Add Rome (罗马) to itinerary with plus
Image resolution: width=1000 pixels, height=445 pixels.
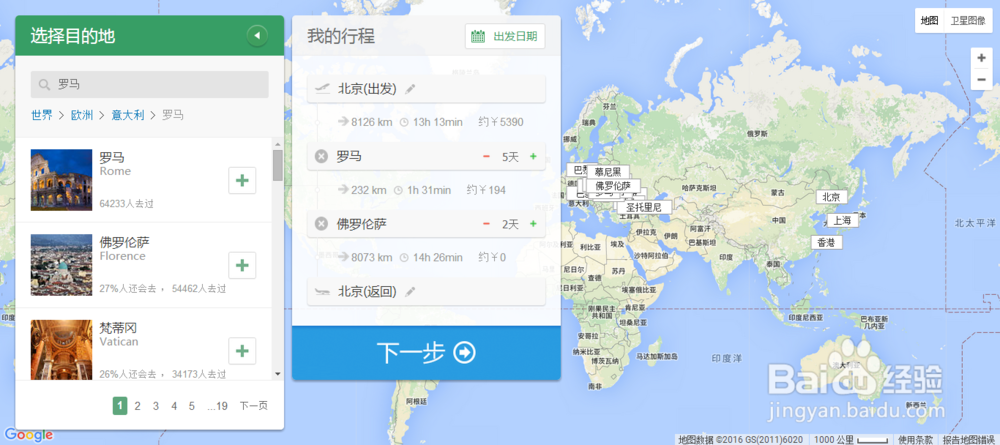(x=242, y=180)
